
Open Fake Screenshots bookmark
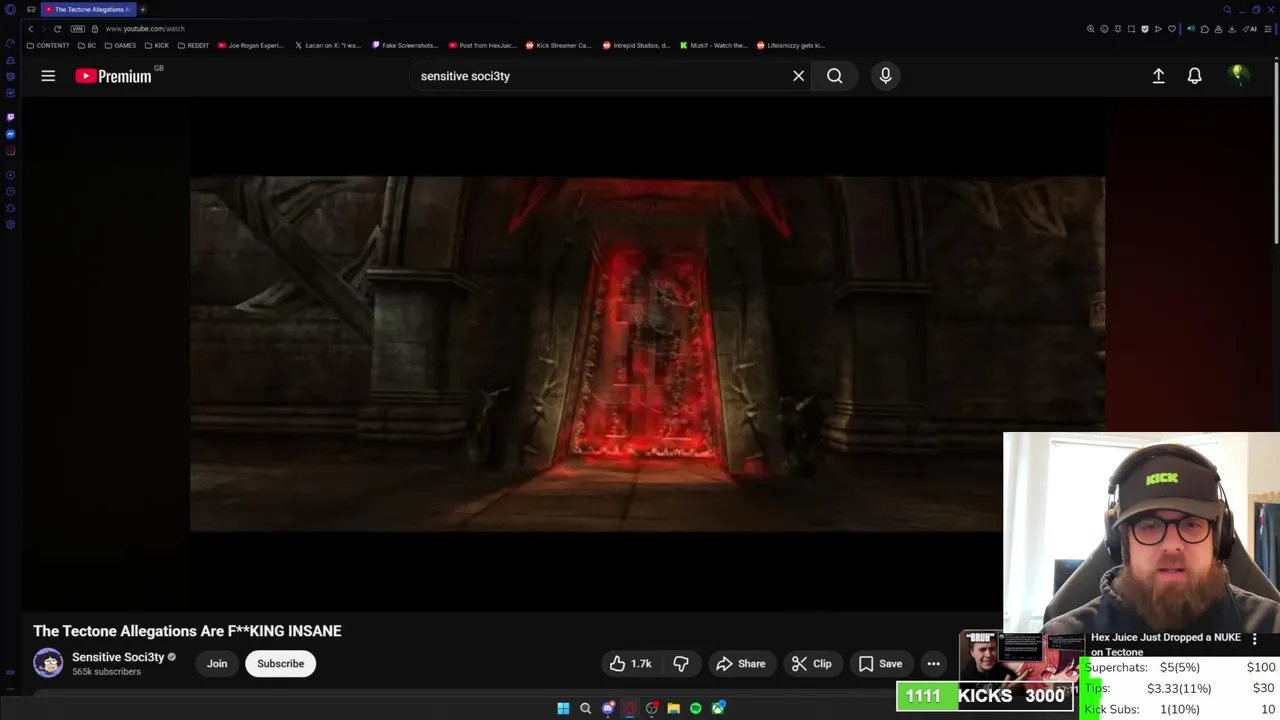[x=405, y=45]
